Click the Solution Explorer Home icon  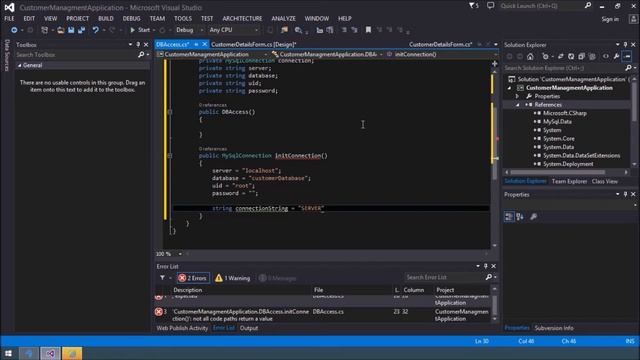pos(530,56)
